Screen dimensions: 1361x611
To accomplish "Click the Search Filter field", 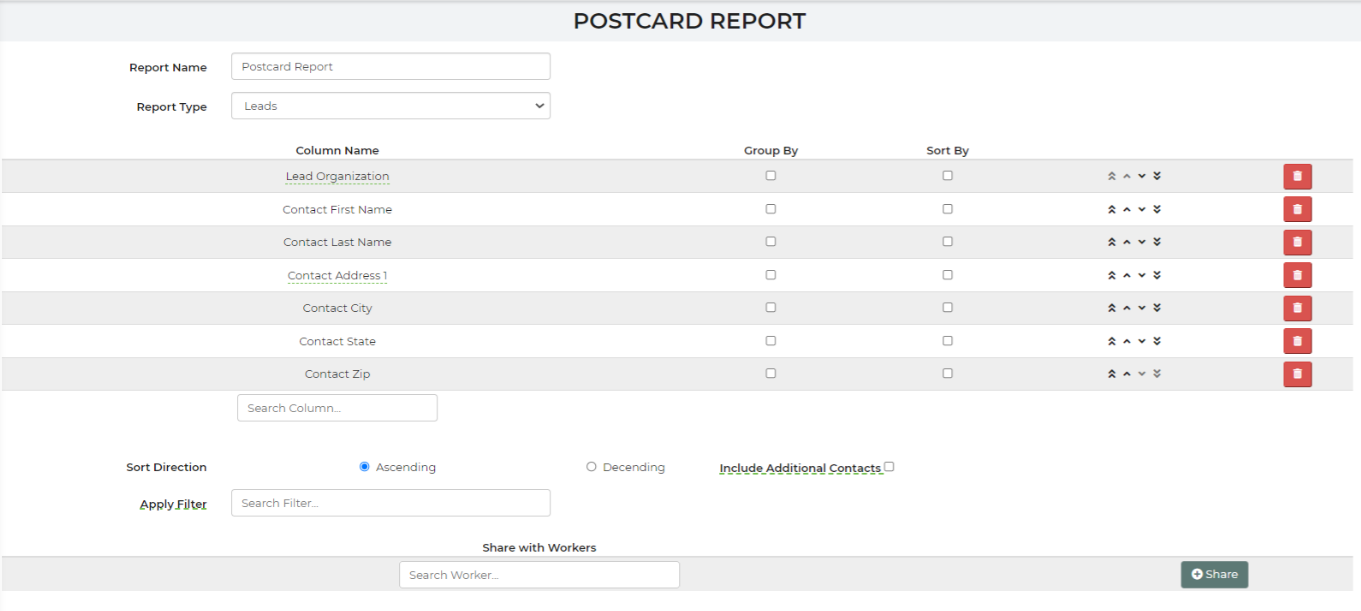I will coord(390,503).
